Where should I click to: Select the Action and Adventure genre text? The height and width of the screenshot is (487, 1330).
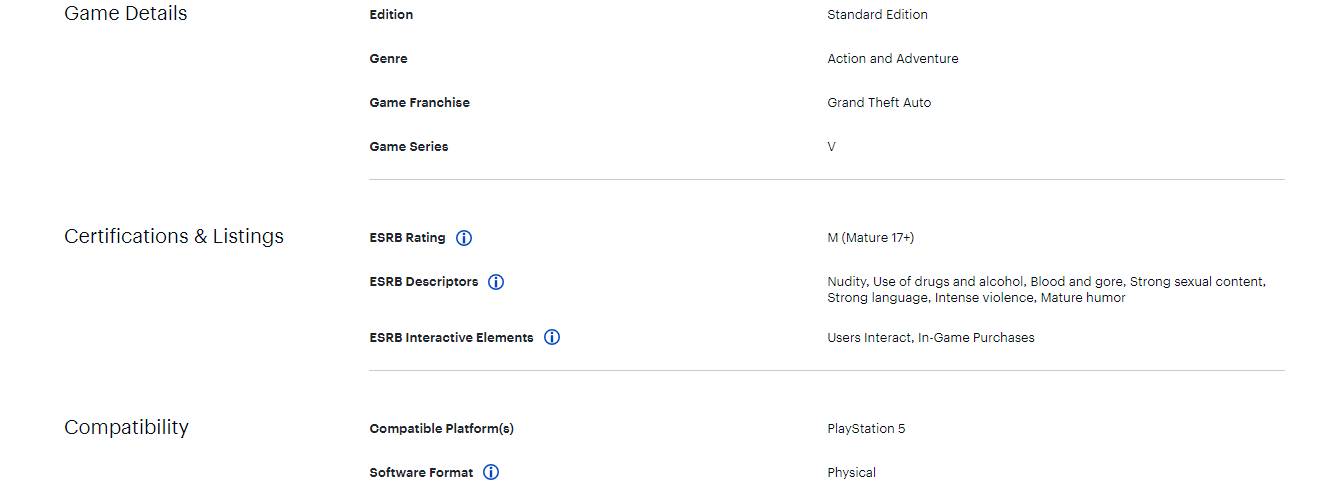[893, 59]
